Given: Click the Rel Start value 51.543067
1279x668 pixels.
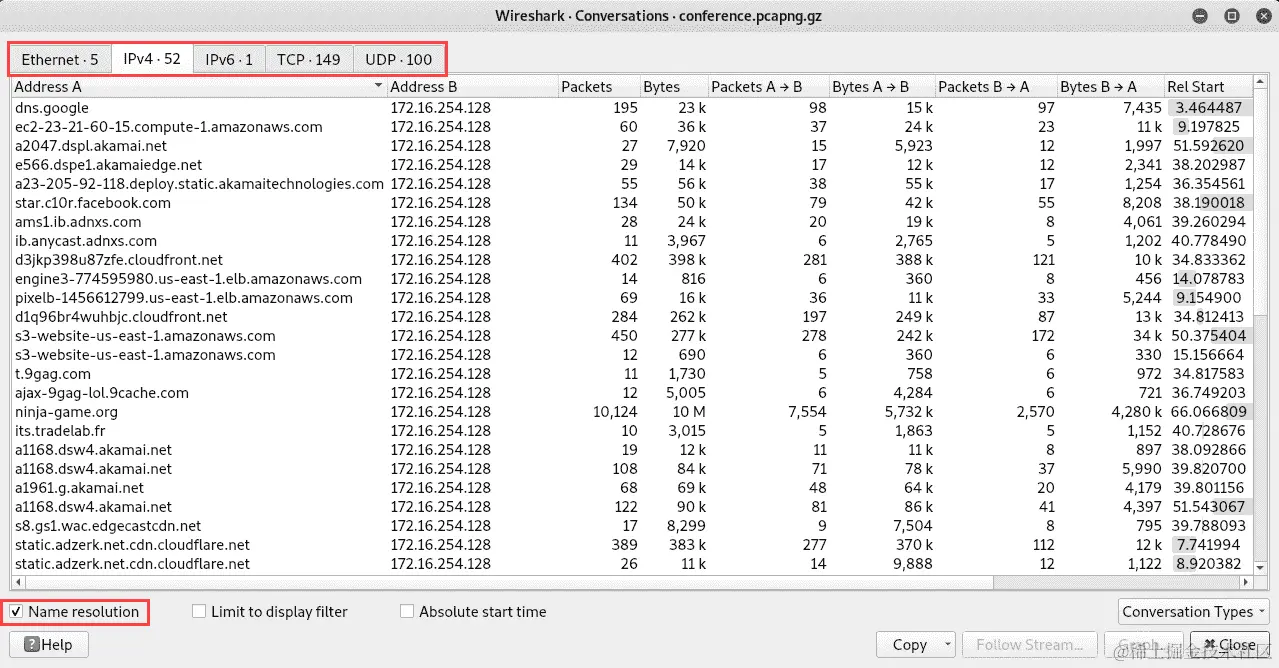Looking at the screenshot, I should [1208, 507].
